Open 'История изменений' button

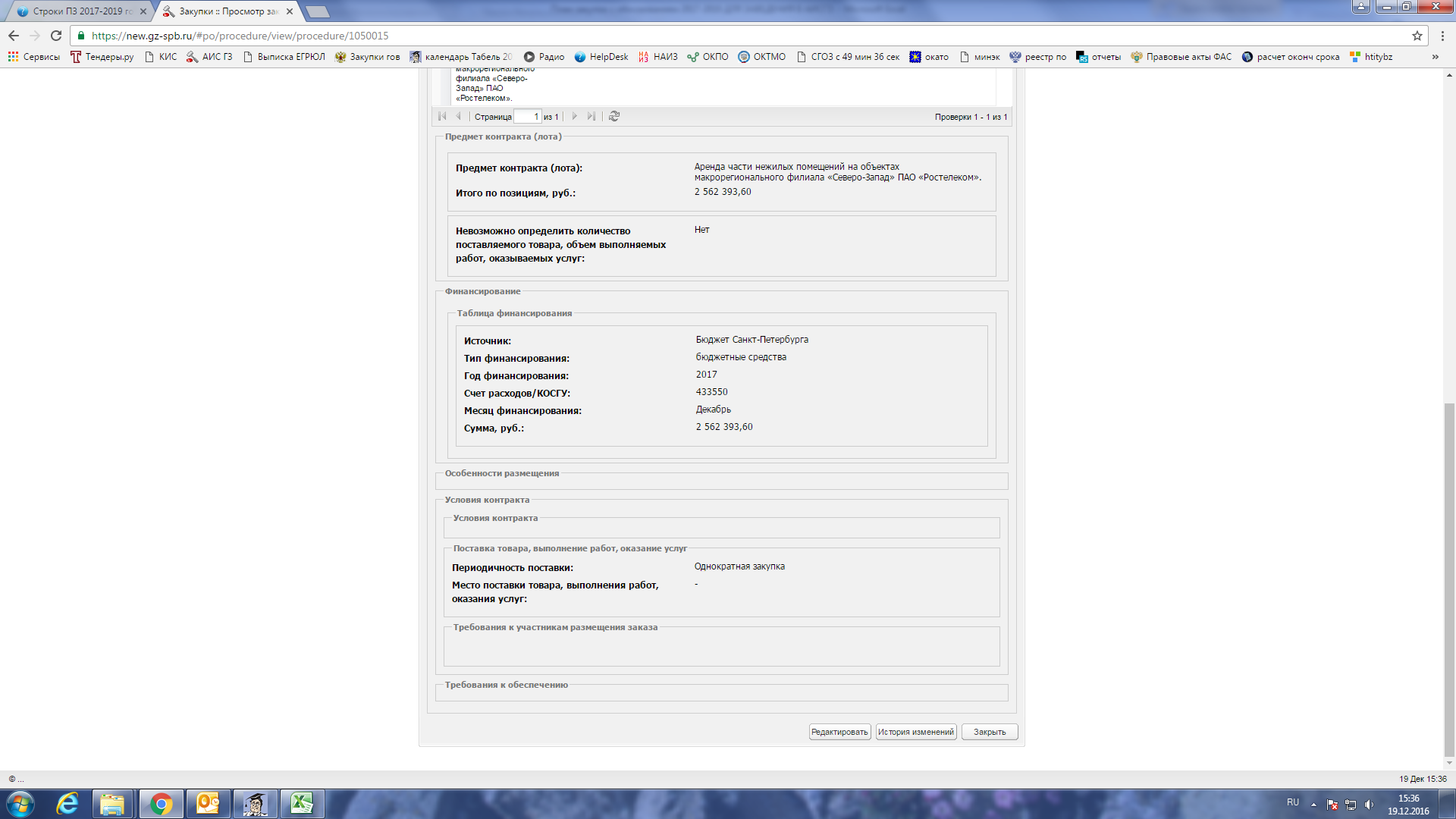coord(916,732)
